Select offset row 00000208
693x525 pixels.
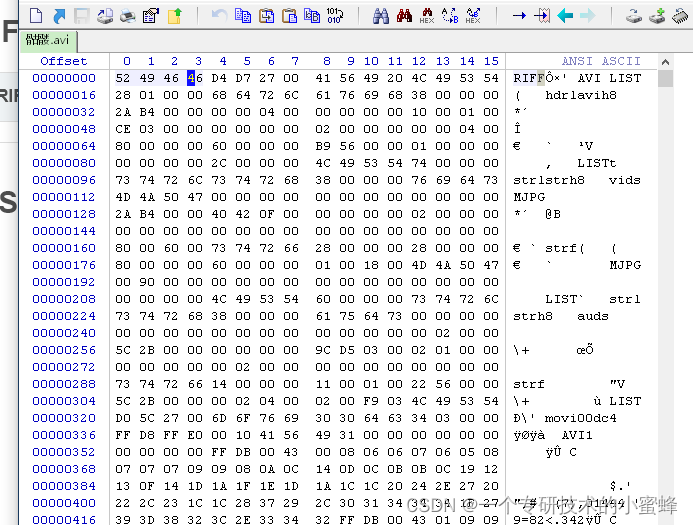tap(64, 299)
